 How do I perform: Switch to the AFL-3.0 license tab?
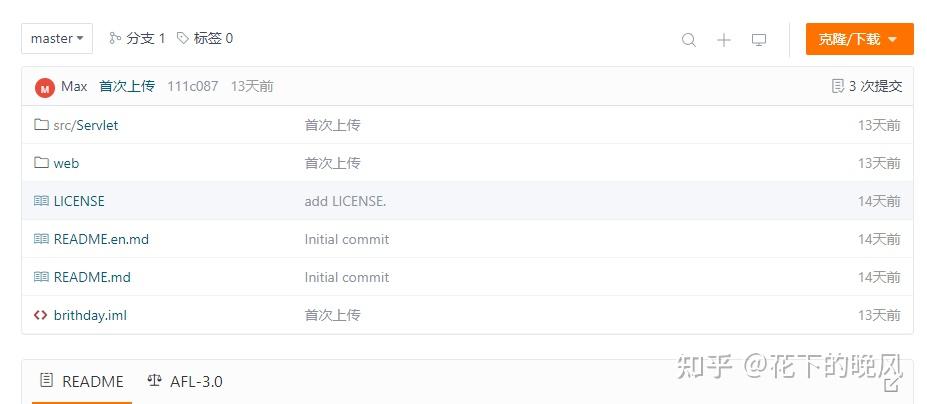click(x=185, y=381)
